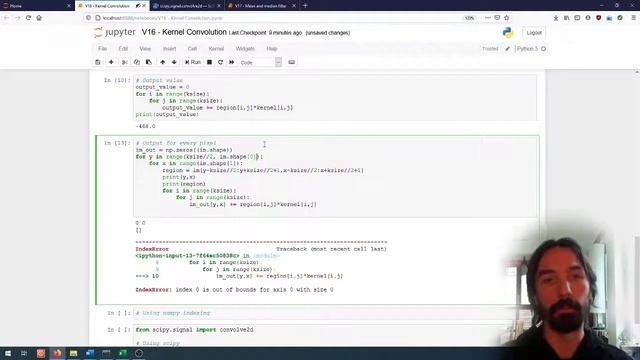Interrupt the kernel with the stop square
640x360 pixels.
point(209,62)
